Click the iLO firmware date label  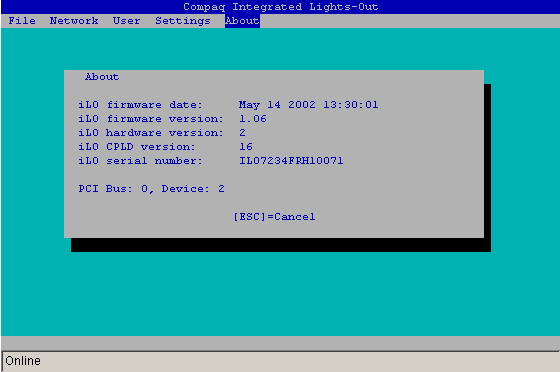(x=140, y=105)
